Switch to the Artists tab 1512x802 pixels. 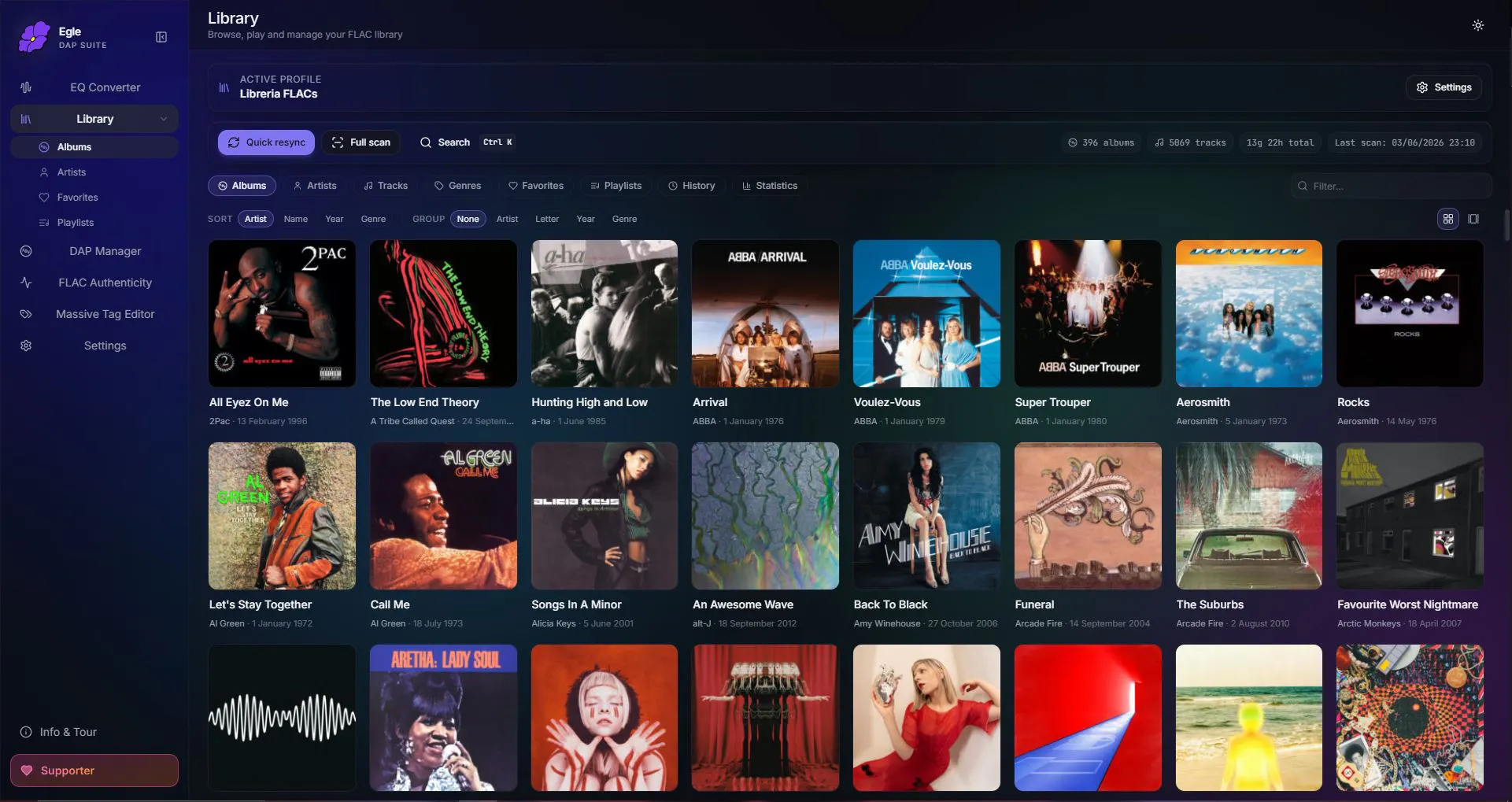tap(314, 186)
